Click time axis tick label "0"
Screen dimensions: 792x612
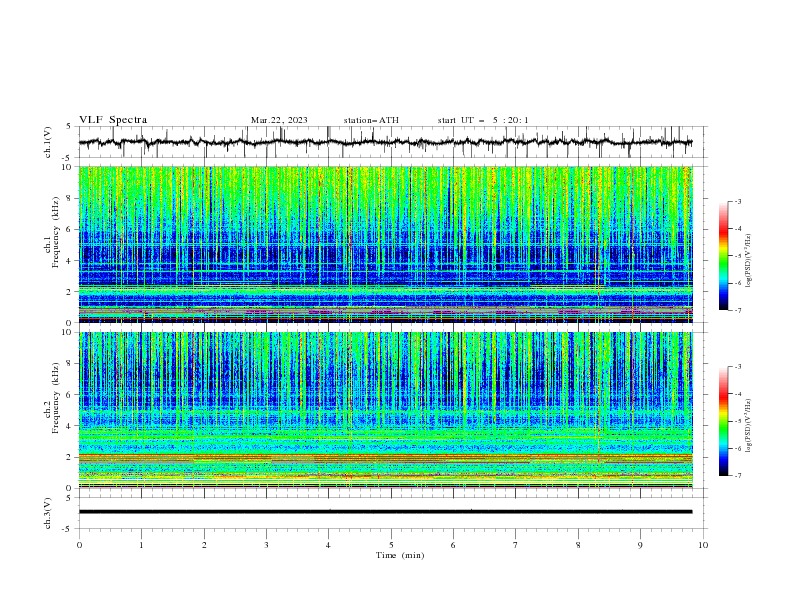(x=79, y=545)
